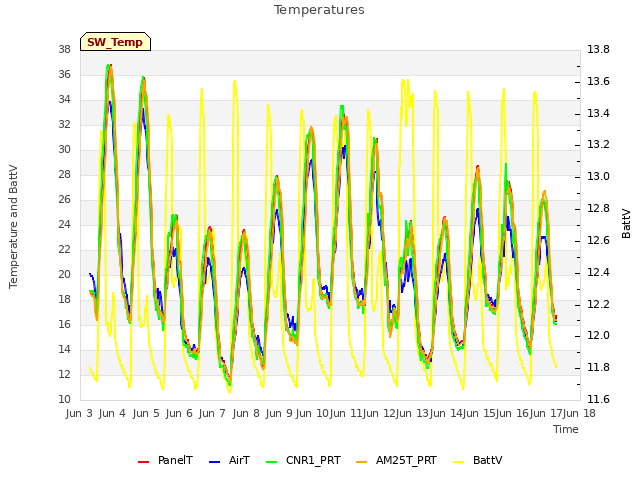The image size is (640, 480).
Task: Click the 12.6 right axis value
Action: [598, 240]
